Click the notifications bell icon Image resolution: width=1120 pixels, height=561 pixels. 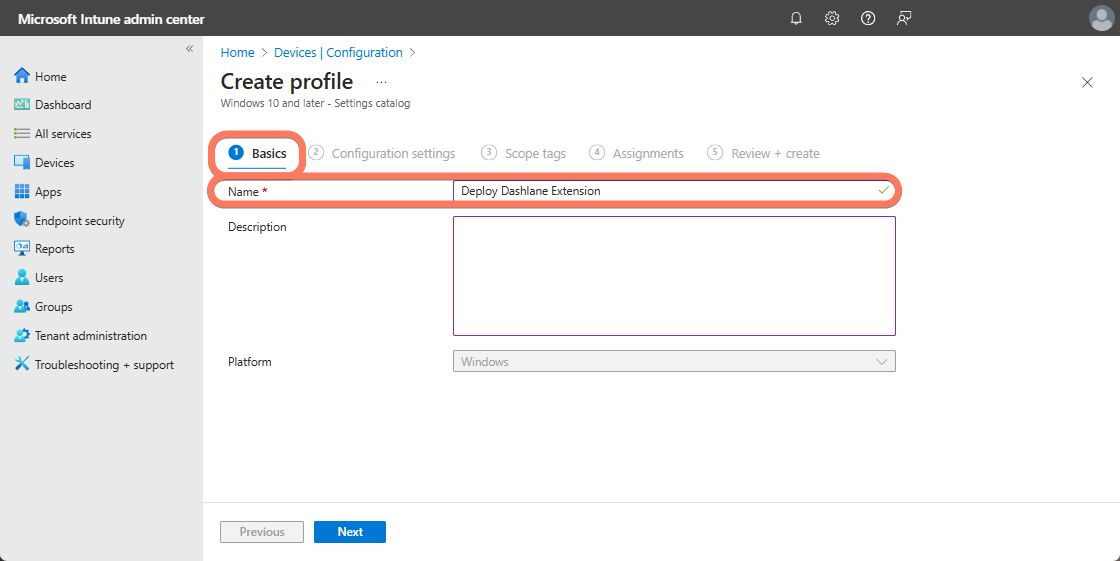796,18
